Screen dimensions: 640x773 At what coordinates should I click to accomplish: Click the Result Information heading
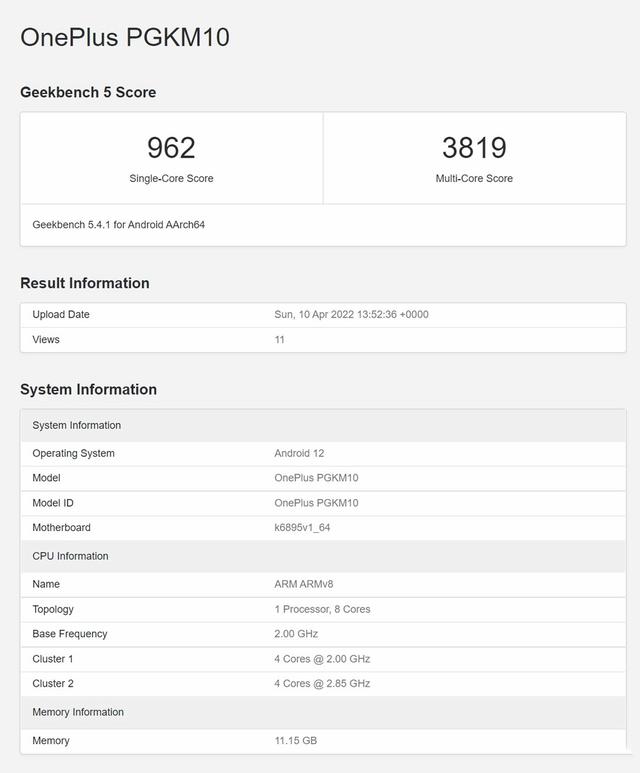pyautogui.click(x=85, y=283)
